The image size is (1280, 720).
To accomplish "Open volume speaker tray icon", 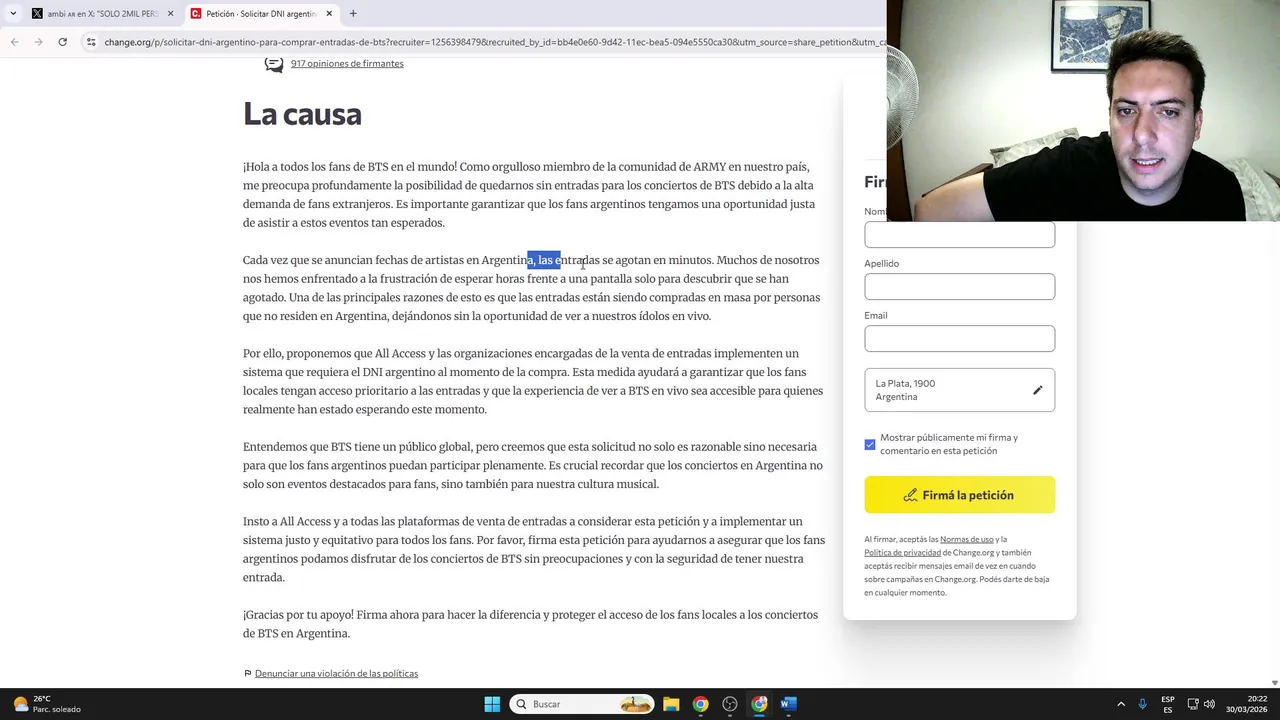I will (x=1210, y=704).
